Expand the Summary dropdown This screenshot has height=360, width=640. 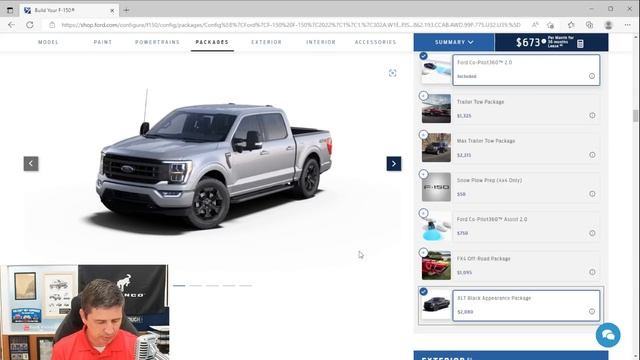pyautogui.click(x=454, y=42)
